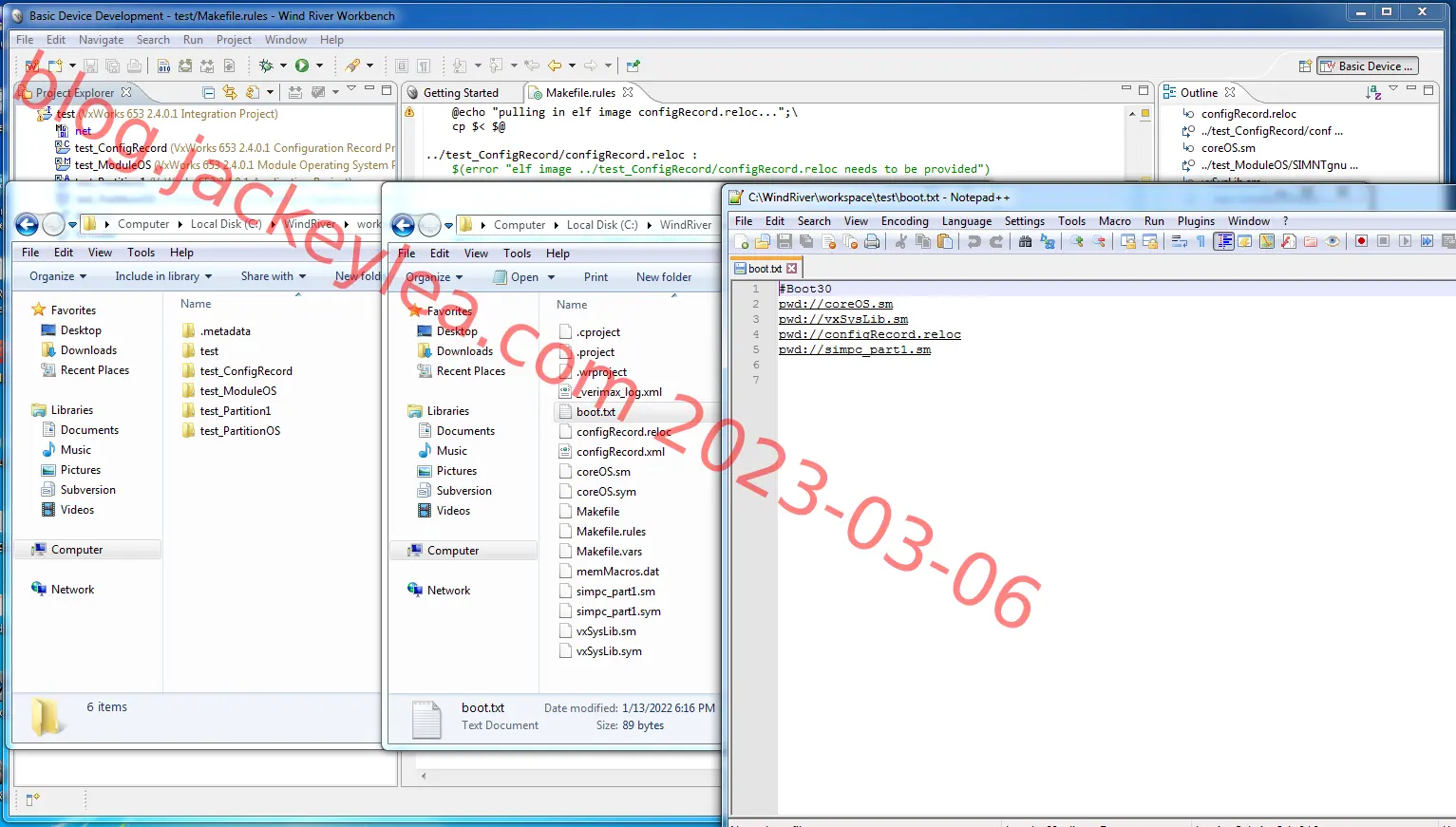This screenshot has height=827, width=1456.
Task: Click Zoom In icon in Notepad++ toolbar
Action: 1077,241
